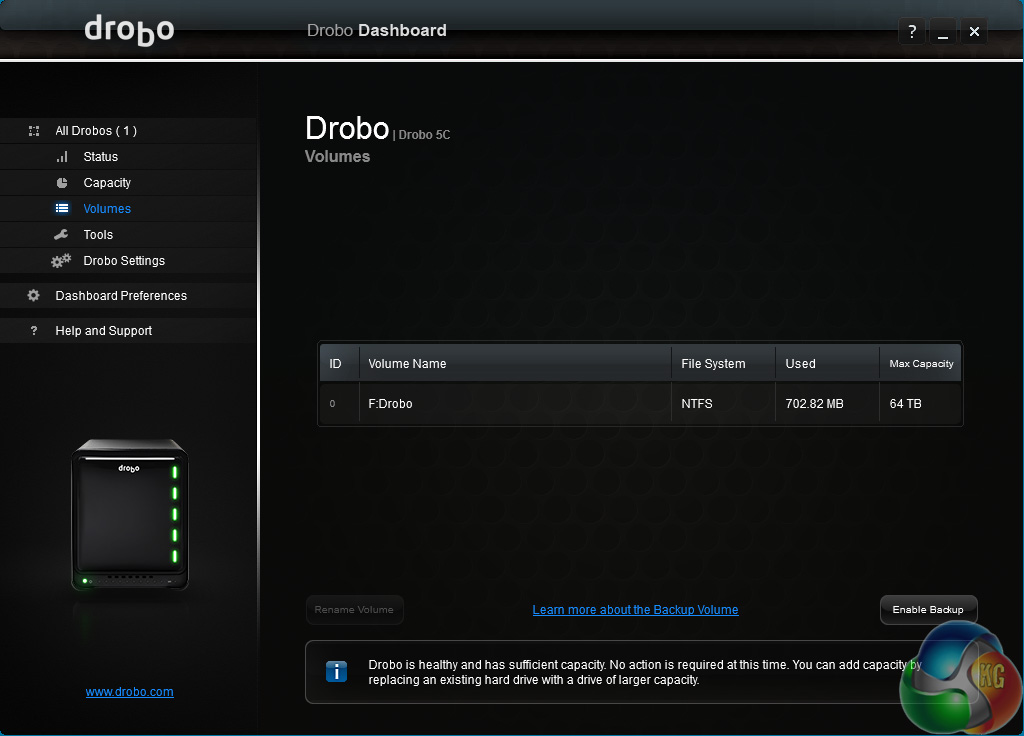
Task: Click the Rename Volume button
Action: 355,610
